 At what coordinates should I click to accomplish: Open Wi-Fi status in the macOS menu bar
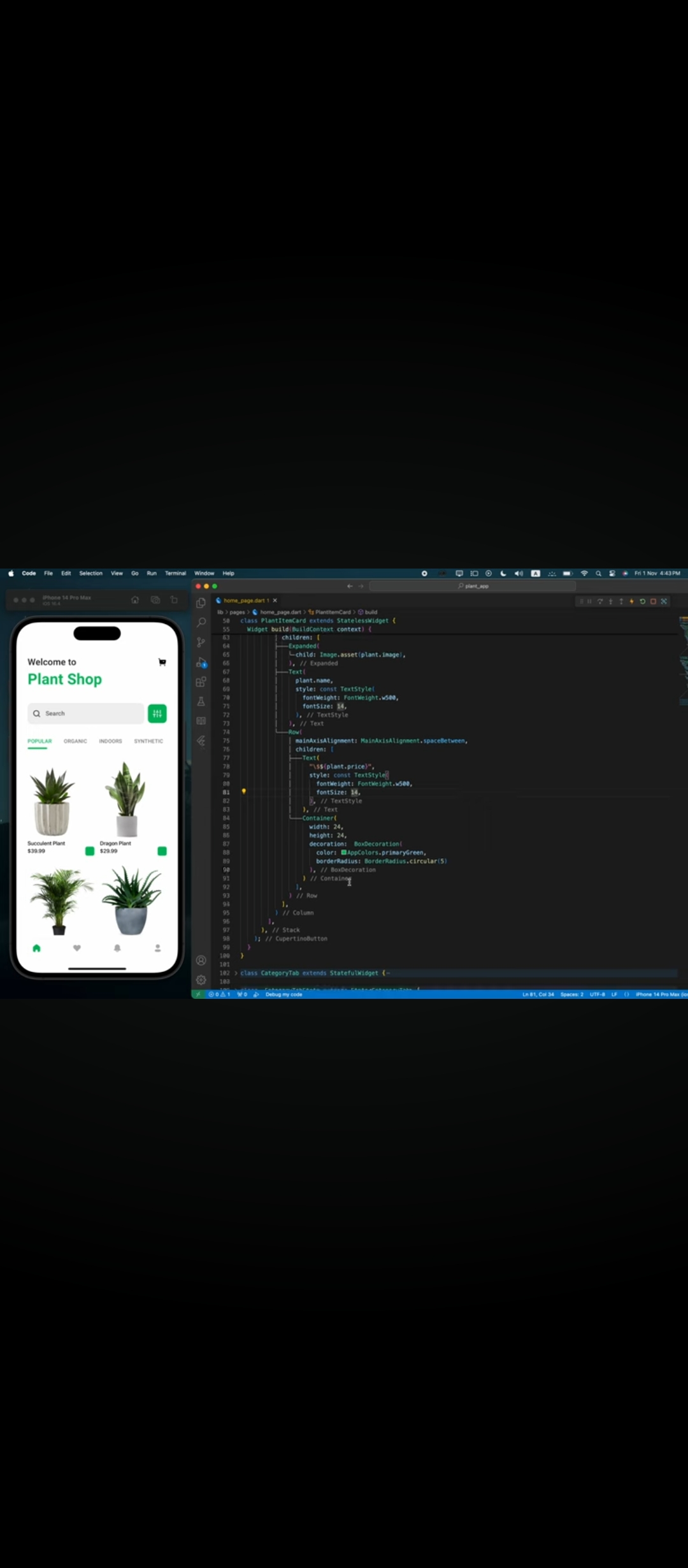[x=584, y=574]
